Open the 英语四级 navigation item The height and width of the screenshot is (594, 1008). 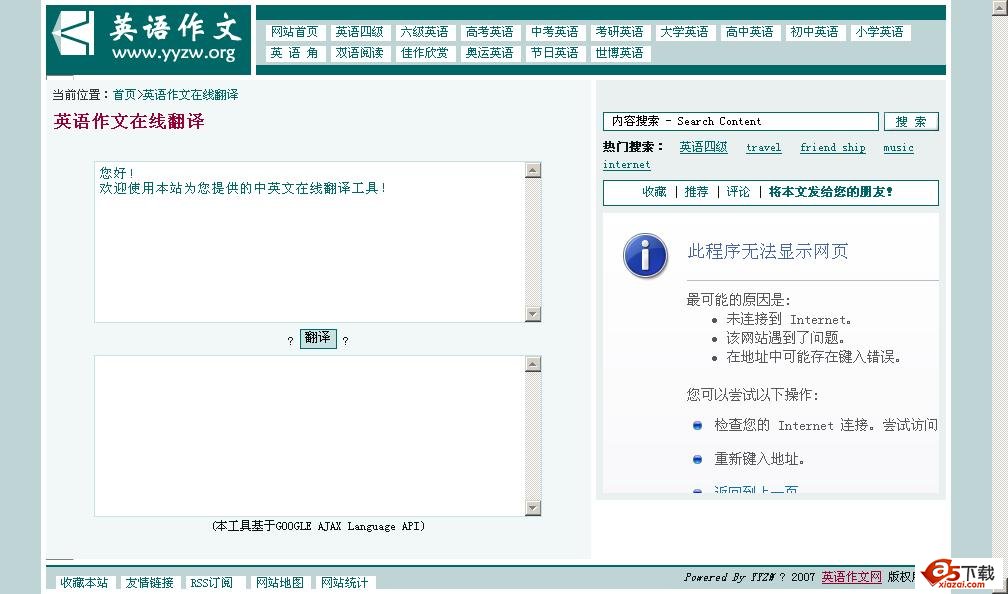360,31
